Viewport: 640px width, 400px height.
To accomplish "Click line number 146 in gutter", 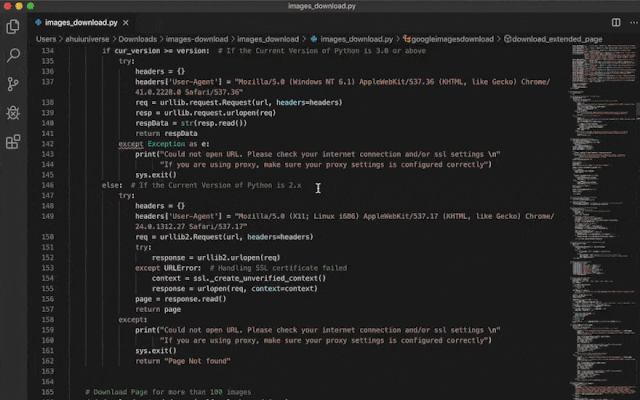I will pos(48,185).
